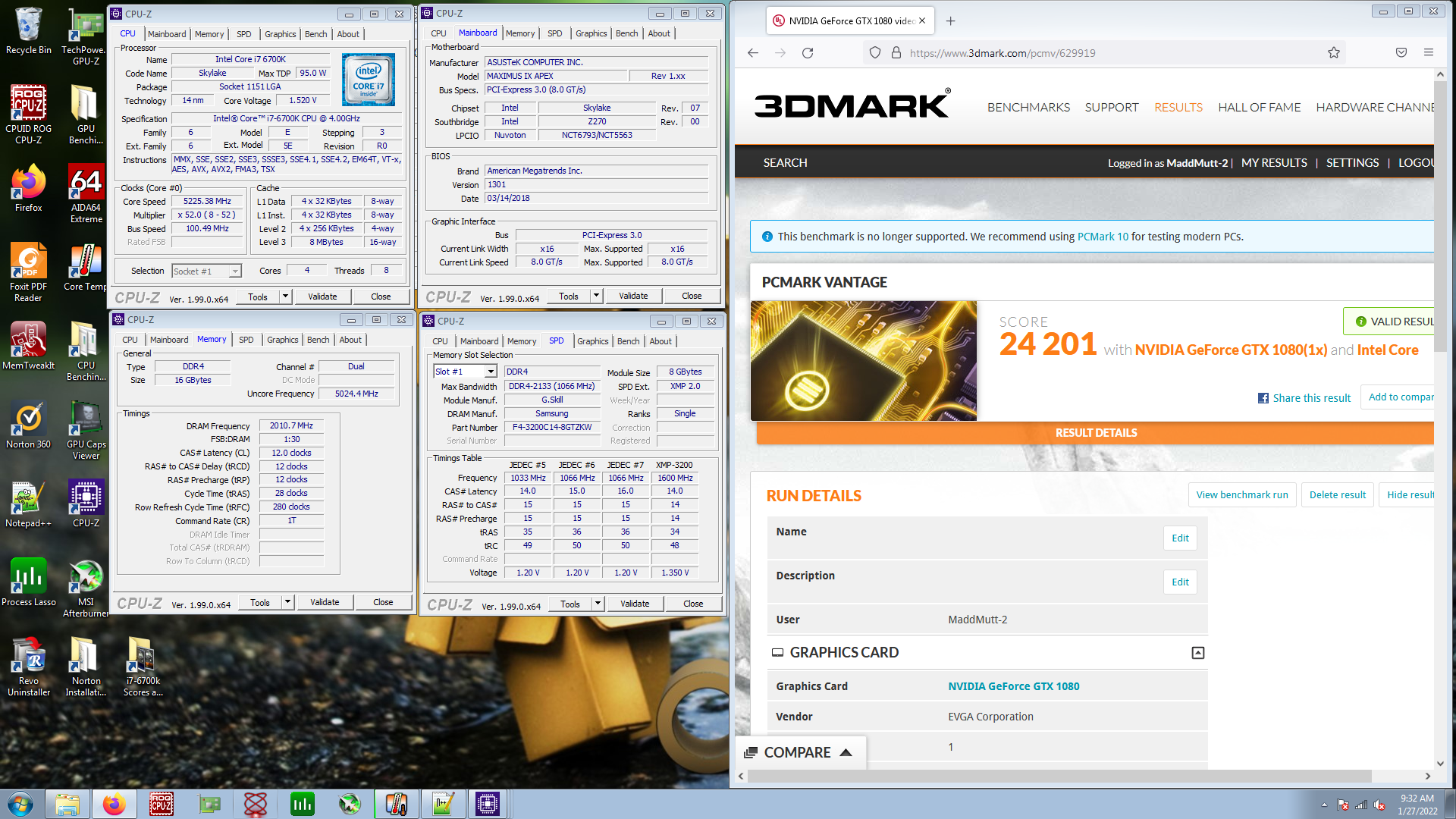Launch Process Lasso from desktop
The image size is (1456, 819).
click(28, 582)
